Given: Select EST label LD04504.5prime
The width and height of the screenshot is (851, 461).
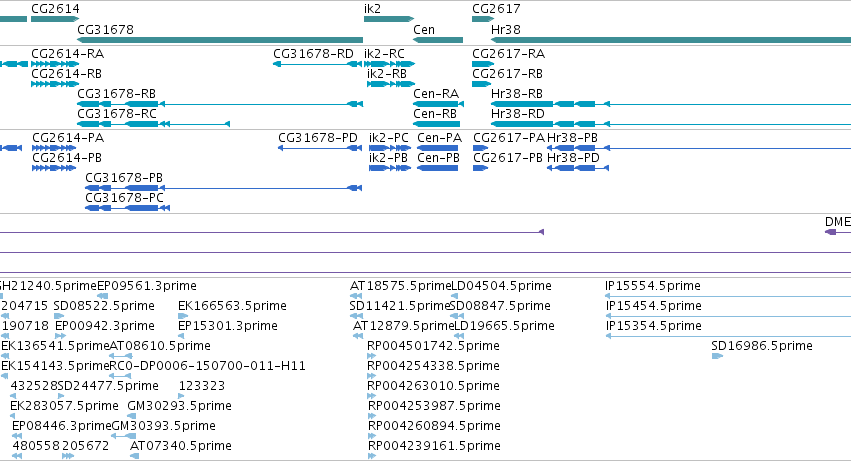Looking at the screenshot, I should 501,286.
